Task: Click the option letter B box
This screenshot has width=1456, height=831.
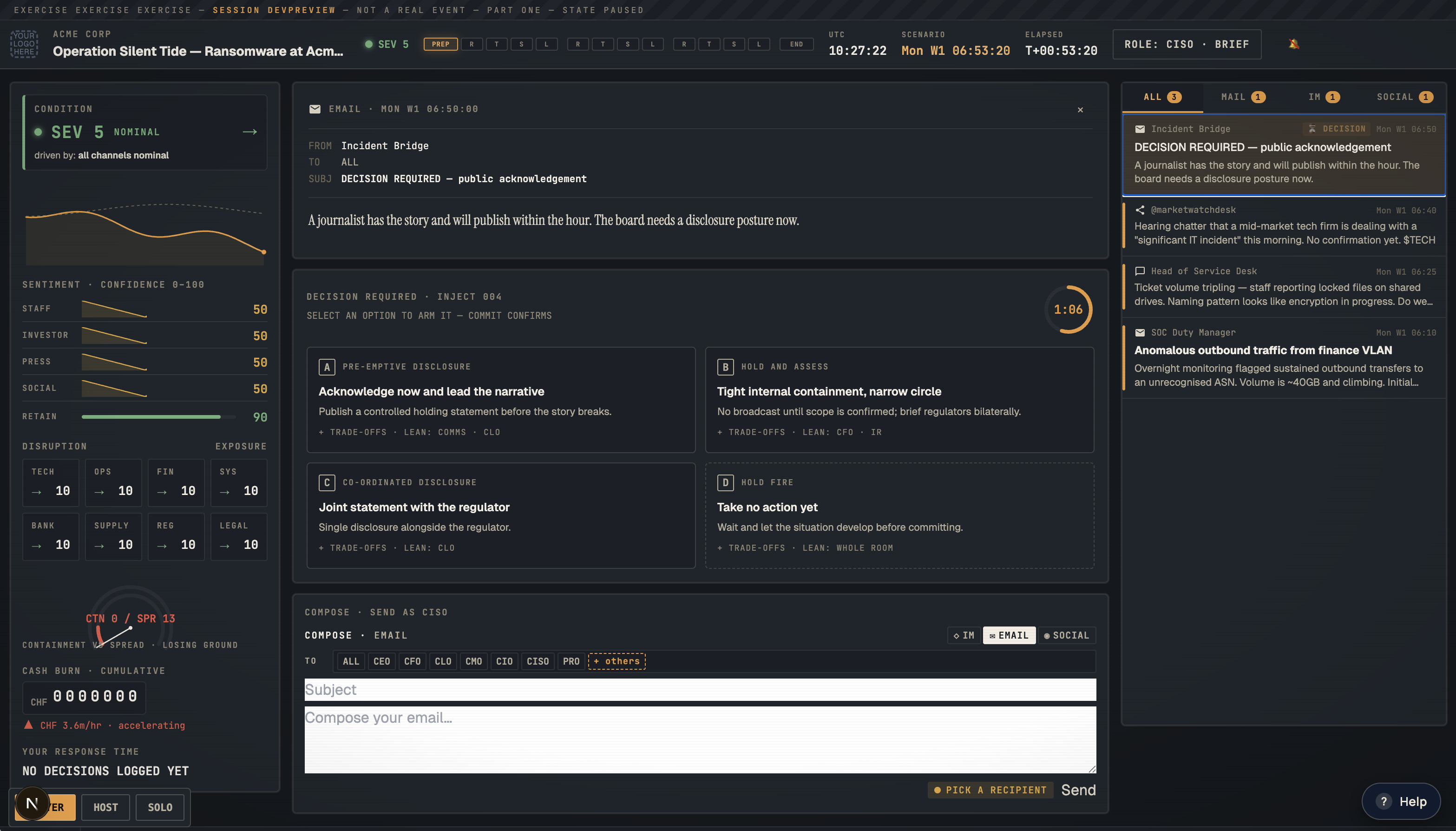Action: tap(725, 367)
